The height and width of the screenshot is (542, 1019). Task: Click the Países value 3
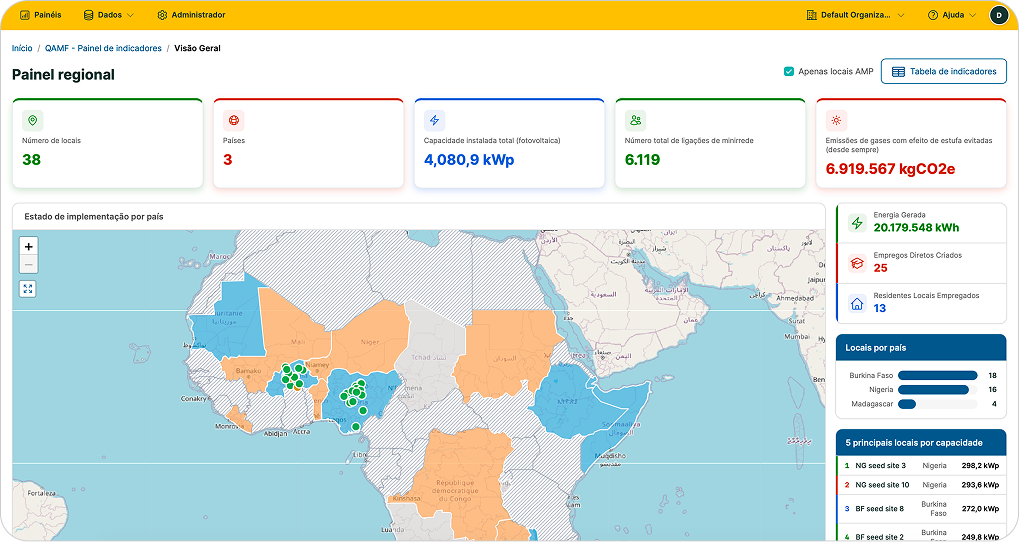tap(227, 160)
